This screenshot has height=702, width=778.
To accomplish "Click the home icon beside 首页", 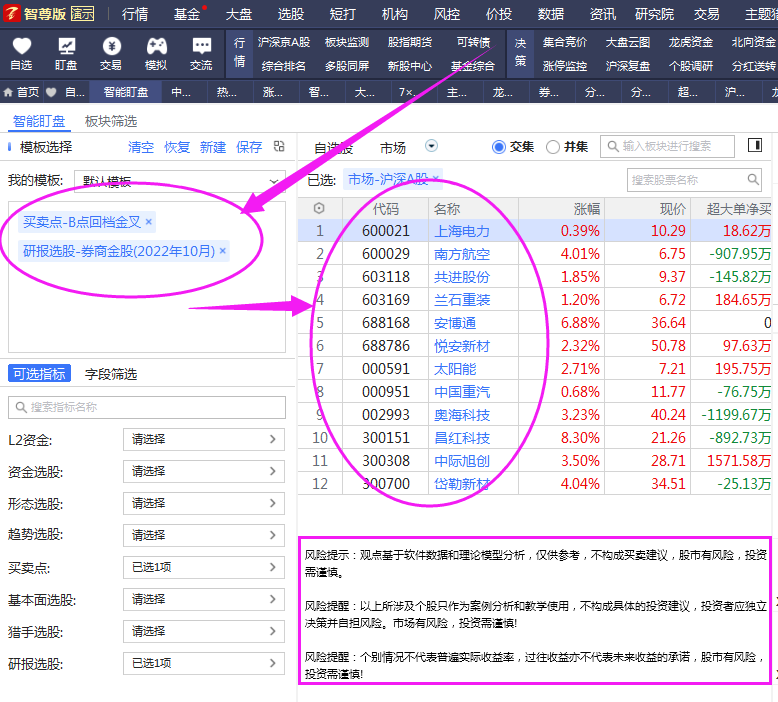I will (8, 92).
